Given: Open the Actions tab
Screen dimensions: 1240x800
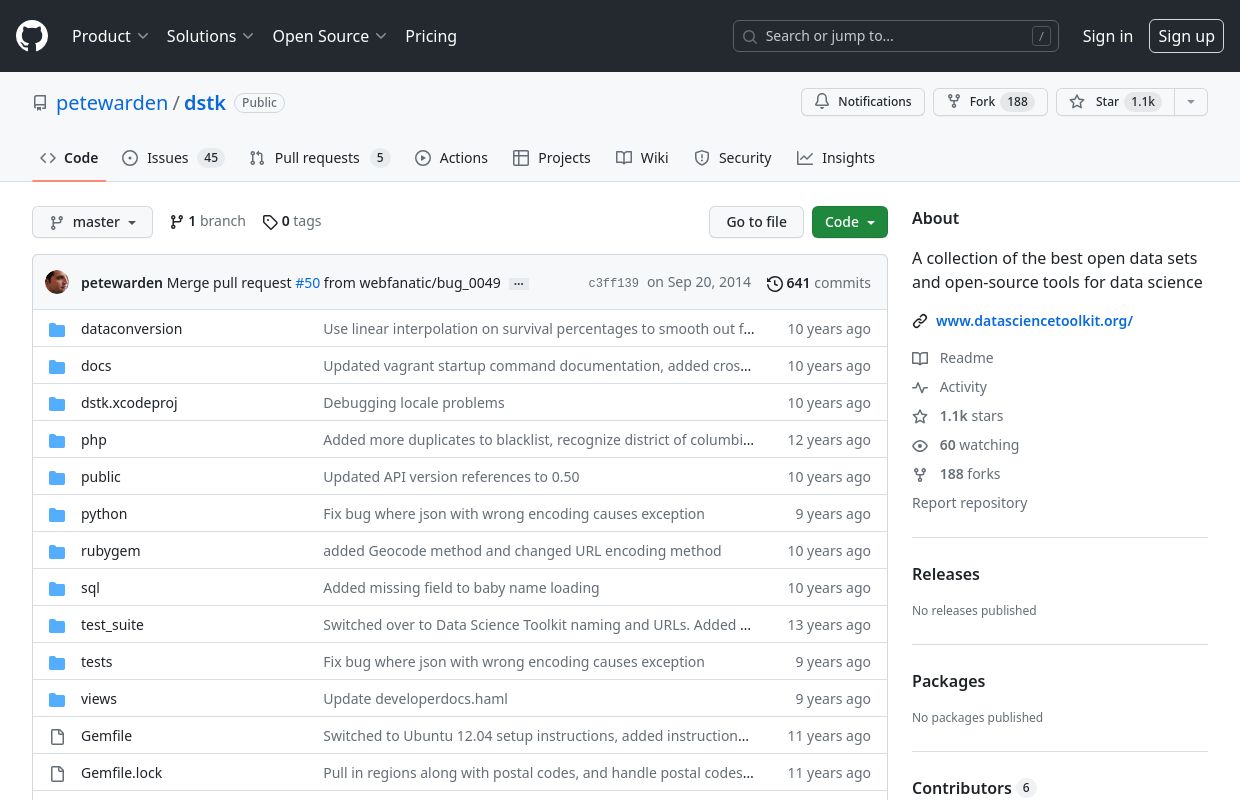Looking at the screenshot, I should [x=451, y=158].
